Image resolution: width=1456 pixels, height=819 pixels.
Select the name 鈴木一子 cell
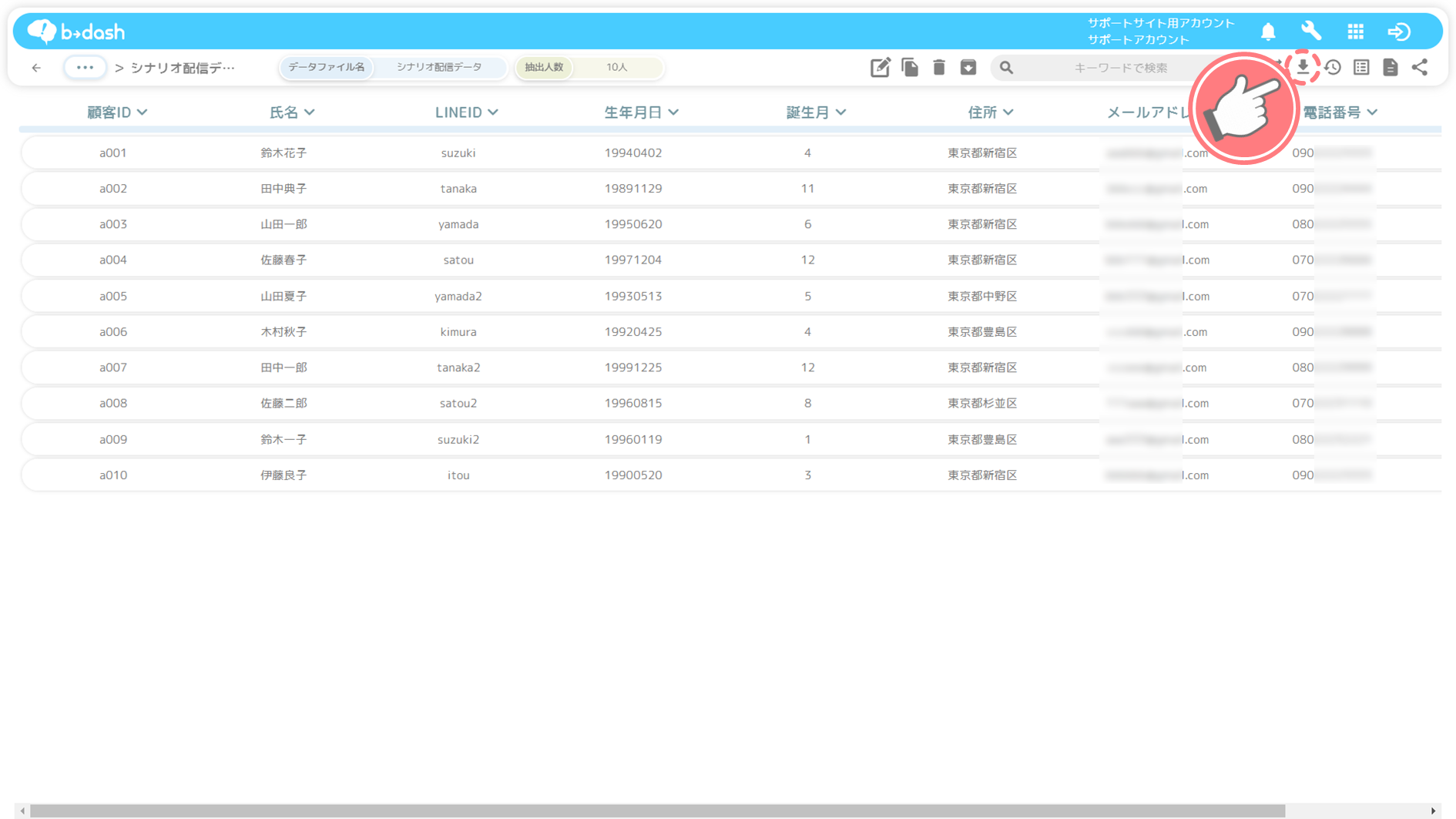pos(283,439)
